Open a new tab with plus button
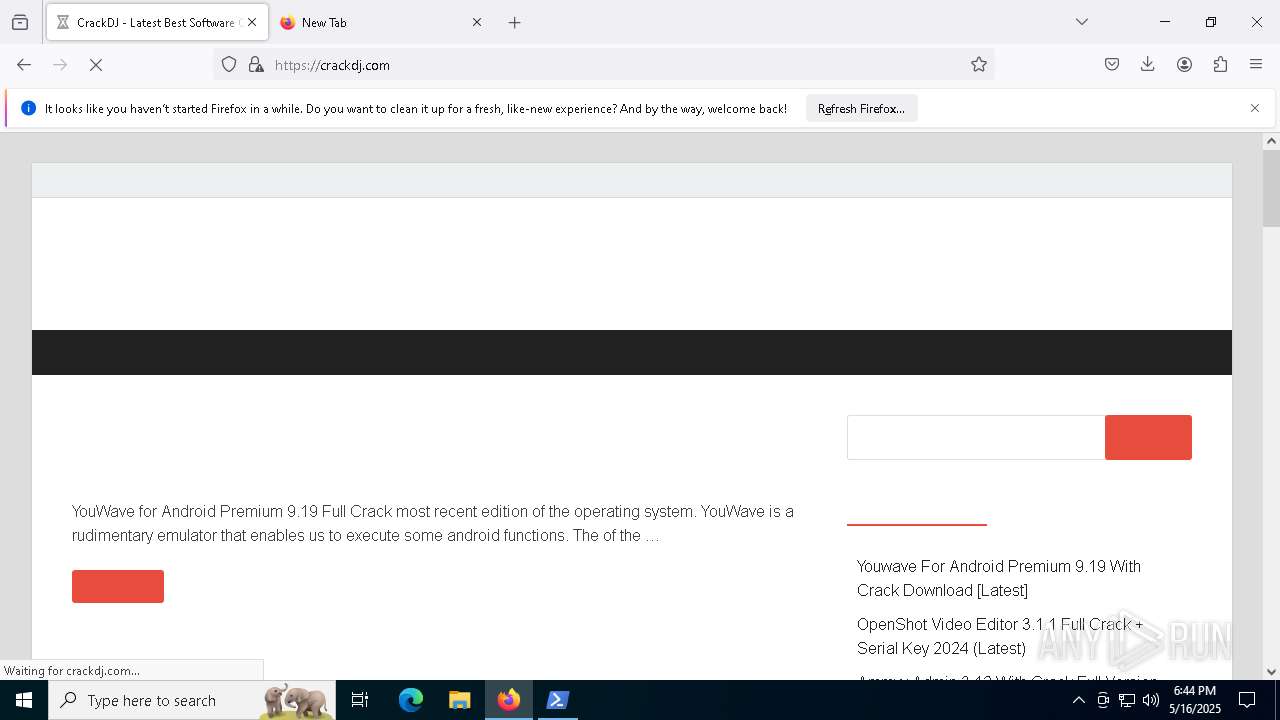The image size is (1280, 720). (x=515, y=22)
